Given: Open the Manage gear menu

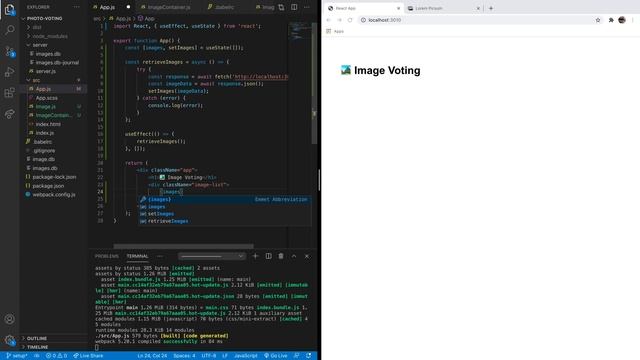Looking at the screenshot, I should click(x=9, y=340).
